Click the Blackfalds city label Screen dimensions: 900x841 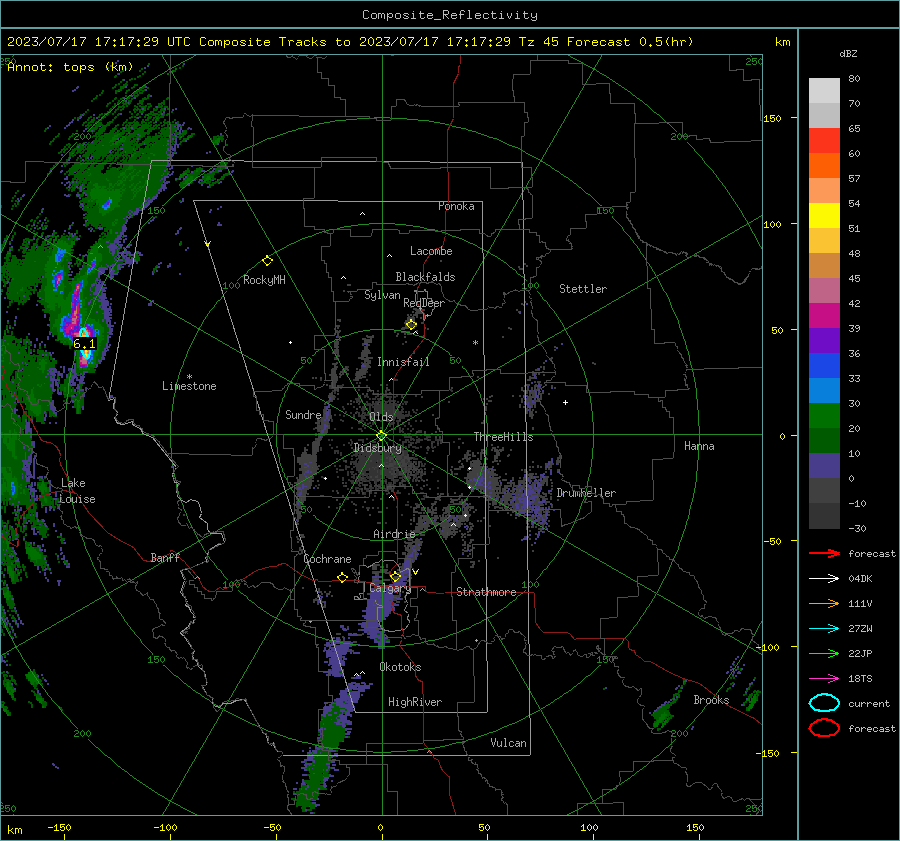(425, 277)
